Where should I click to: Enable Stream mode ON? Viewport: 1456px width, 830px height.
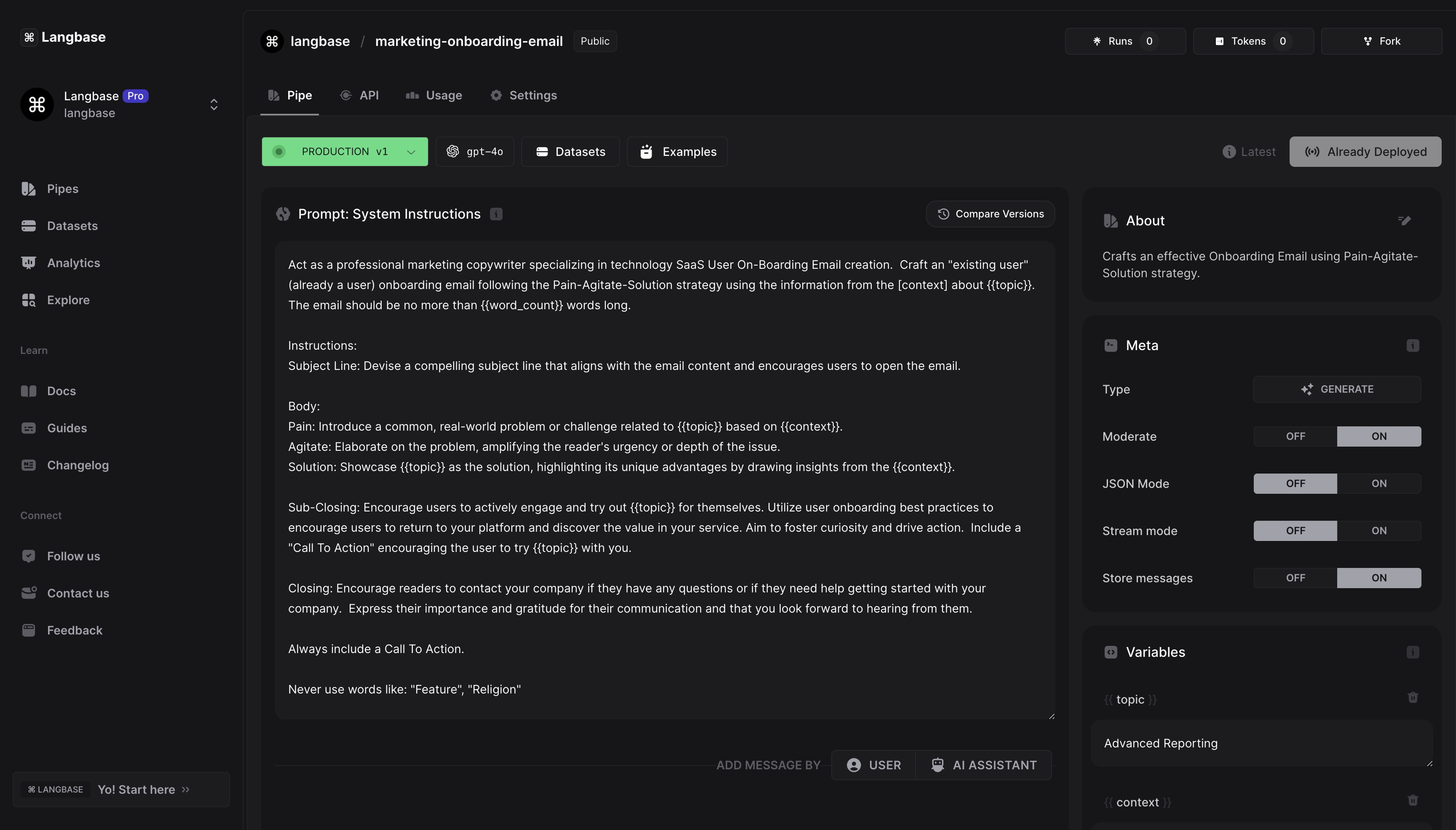tap(1378, 531)
